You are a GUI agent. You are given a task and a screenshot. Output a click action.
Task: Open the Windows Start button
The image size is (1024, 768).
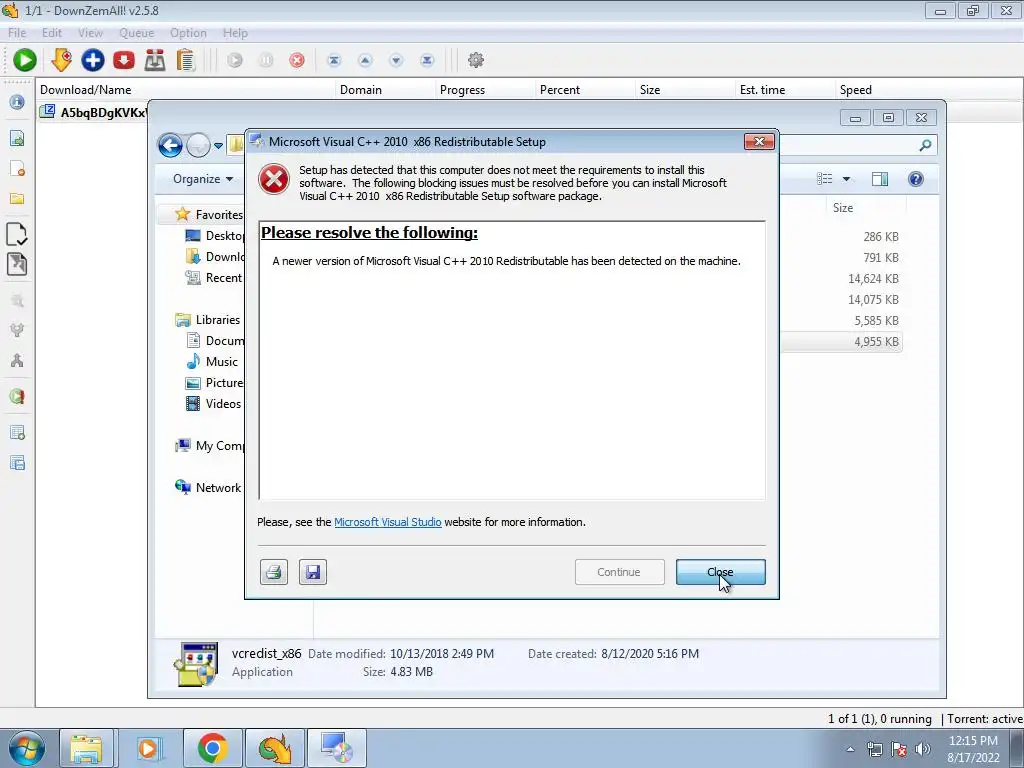coord(26,748)
